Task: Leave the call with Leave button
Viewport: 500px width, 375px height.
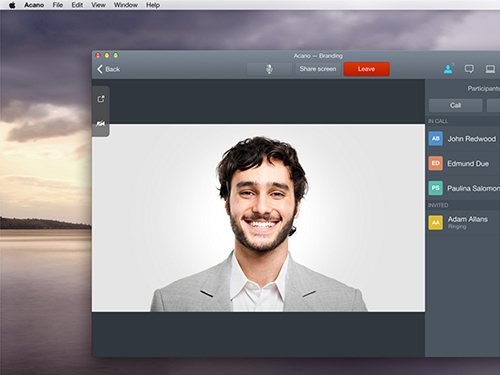Action: pyautogui.click(x=366, y=69)
